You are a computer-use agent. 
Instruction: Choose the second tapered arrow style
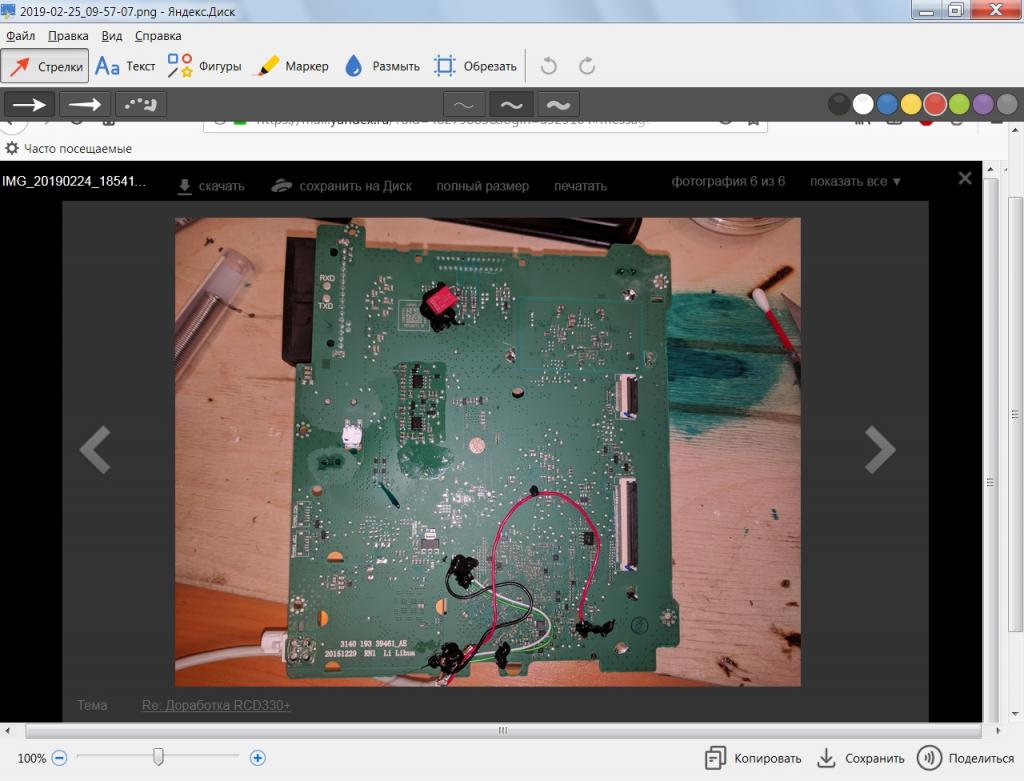point(85,104)
